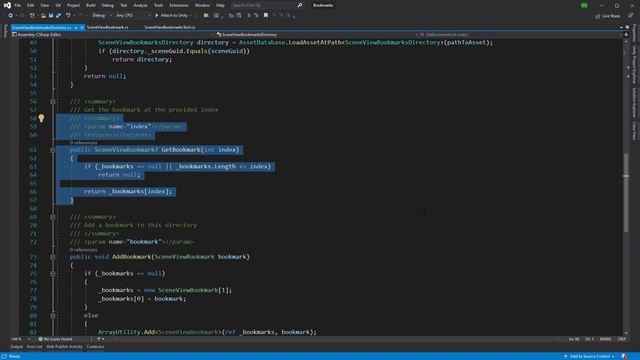The height and width of the screenshot is (360, 640).
Task: Open the Build menu
Action: (91, 5)
